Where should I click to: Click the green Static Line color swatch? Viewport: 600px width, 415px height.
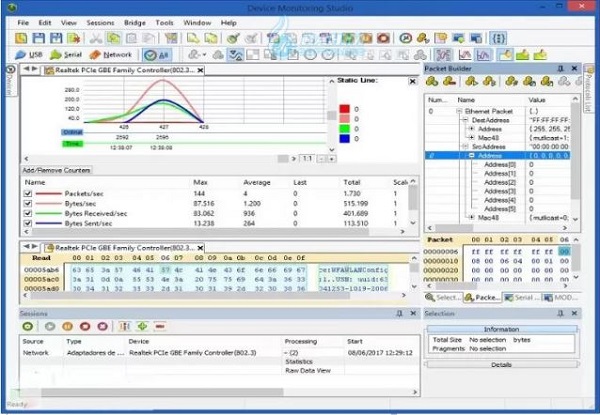click(344, 129)
